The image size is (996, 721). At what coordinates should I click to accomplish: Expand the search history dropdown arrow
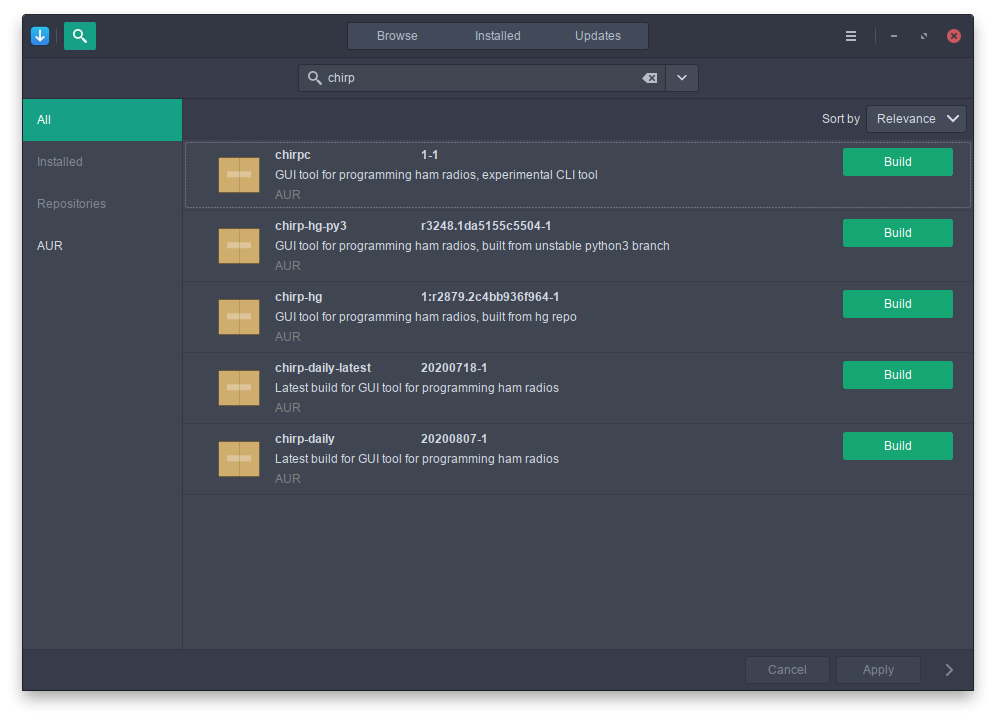[682, 78]
